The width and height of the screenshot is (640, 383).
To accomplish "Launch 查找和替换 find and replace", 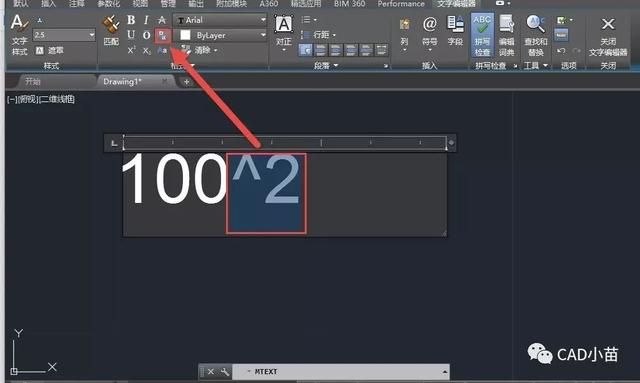I will click(x=536, y=35).
